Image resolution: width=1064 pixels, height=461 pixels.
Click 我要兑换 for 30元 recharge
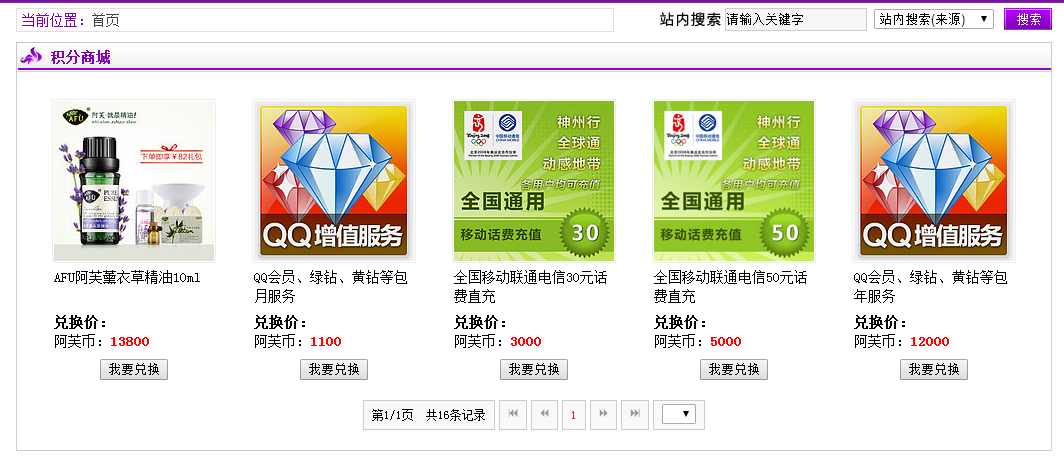point(534,369)
